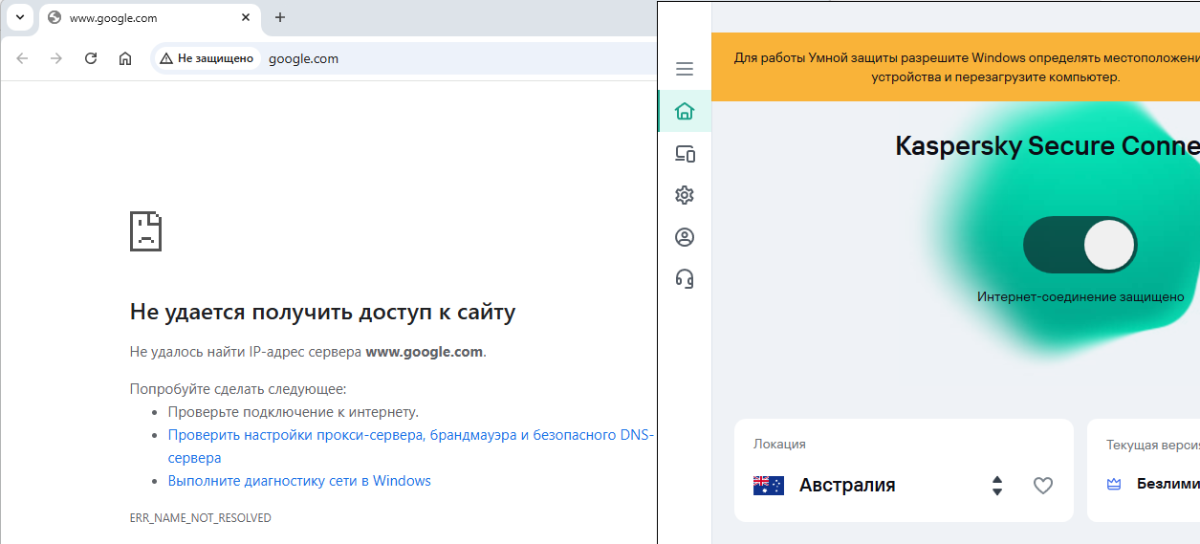Open the account profile icon

coord(684,237)
